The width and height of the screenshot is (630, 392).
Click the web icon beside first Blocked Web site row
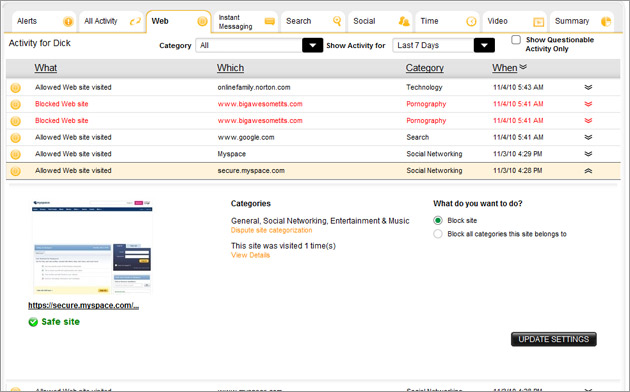point(15,104)
